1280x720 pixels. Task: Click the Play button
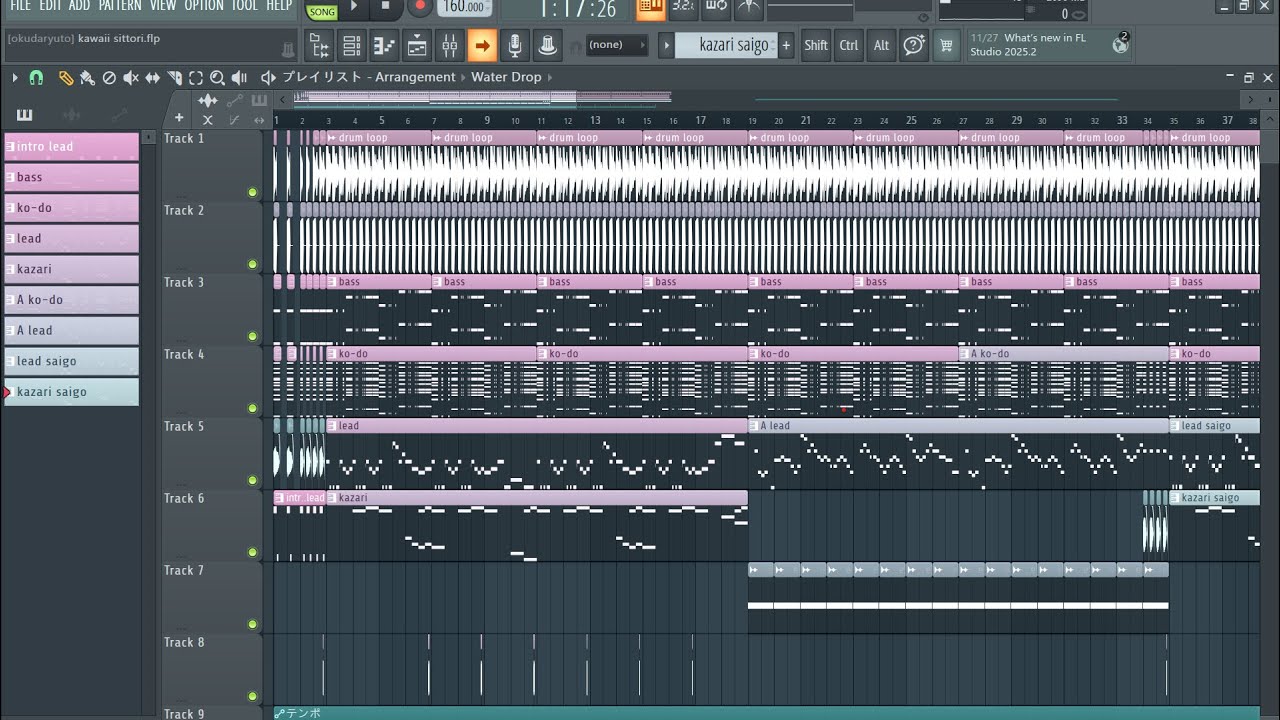pos(353,6)
